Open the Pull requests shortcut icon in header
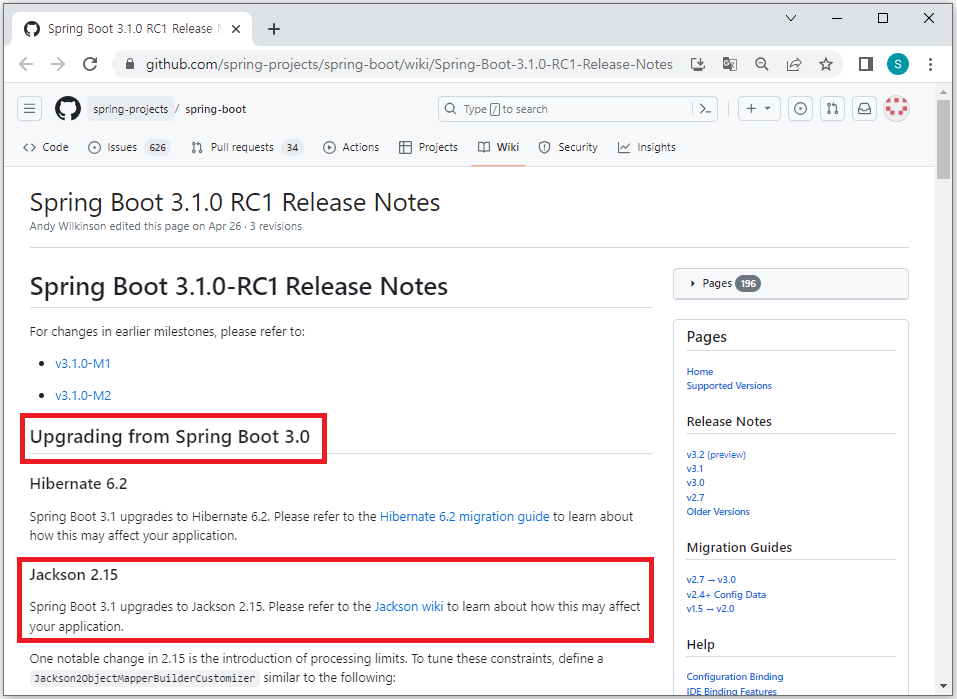Viewport: 957px width, 699px height. tap(832, 109)
